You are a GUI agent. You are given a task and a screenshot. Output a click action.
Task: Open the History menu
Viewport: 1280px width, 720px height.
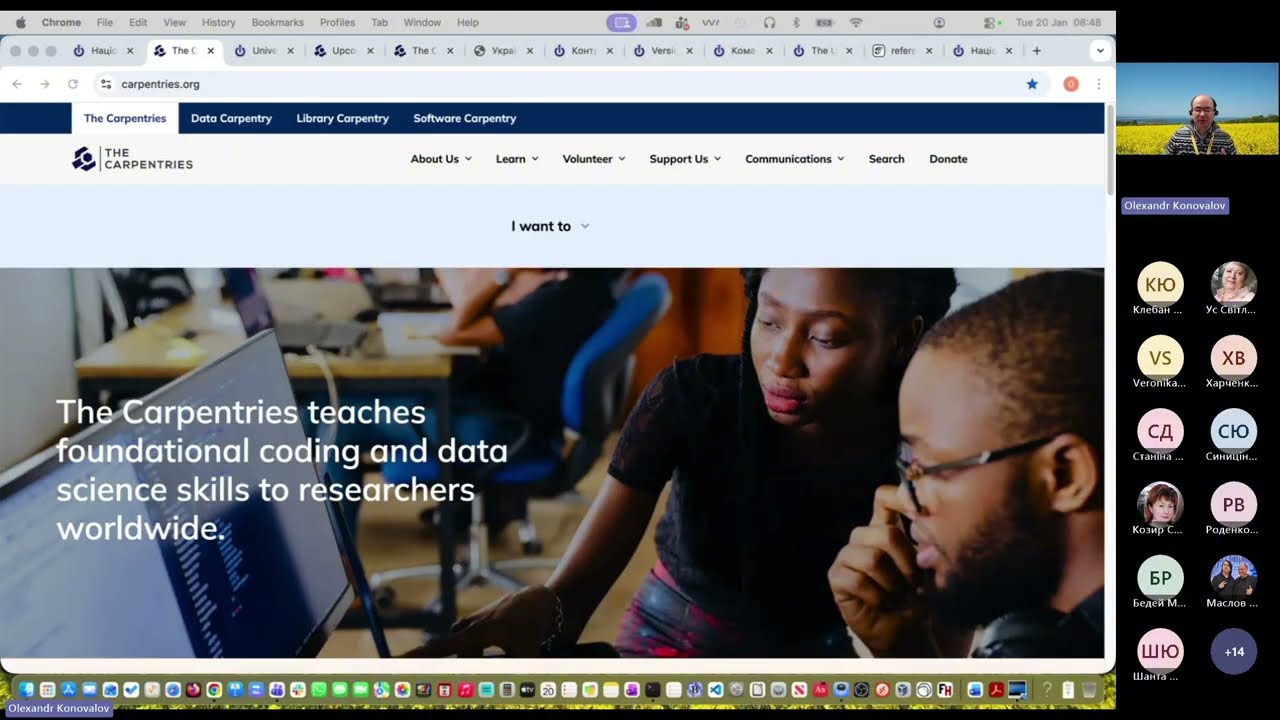(219, 22)
